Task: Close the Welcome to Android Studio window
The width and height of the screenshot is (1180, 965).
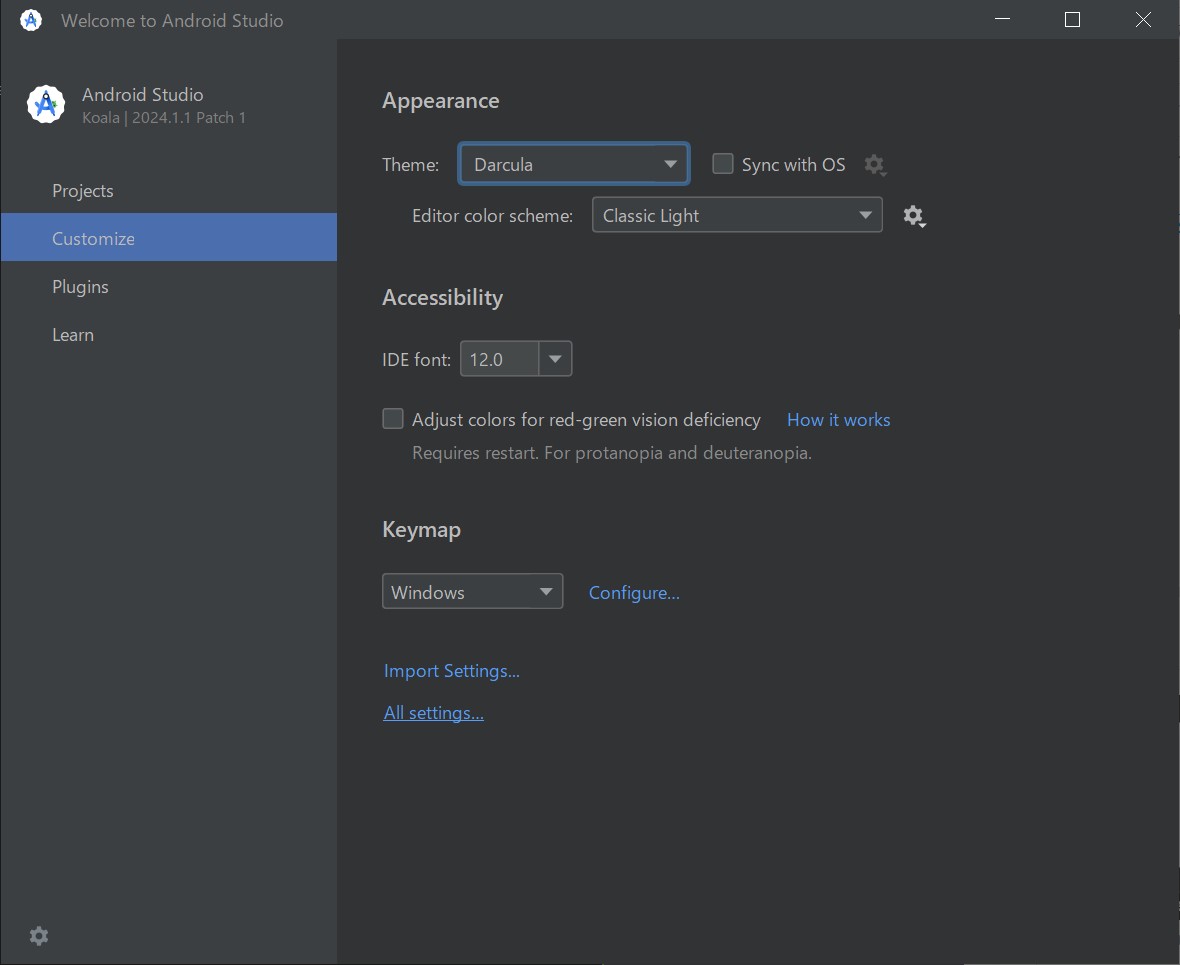Action: (1143, 20)
